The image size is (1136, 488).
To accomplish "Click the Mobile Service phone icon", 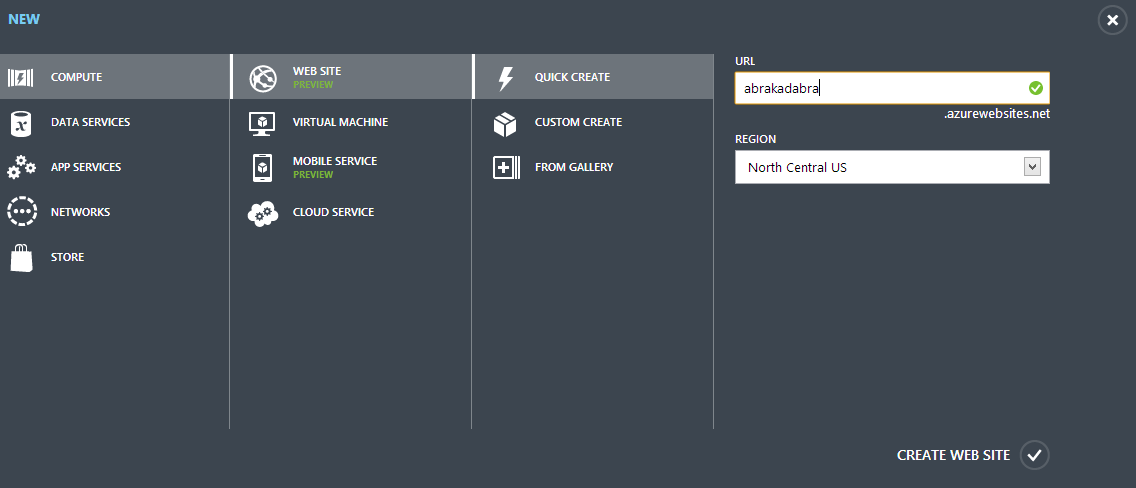I will (x=262, y=167).
